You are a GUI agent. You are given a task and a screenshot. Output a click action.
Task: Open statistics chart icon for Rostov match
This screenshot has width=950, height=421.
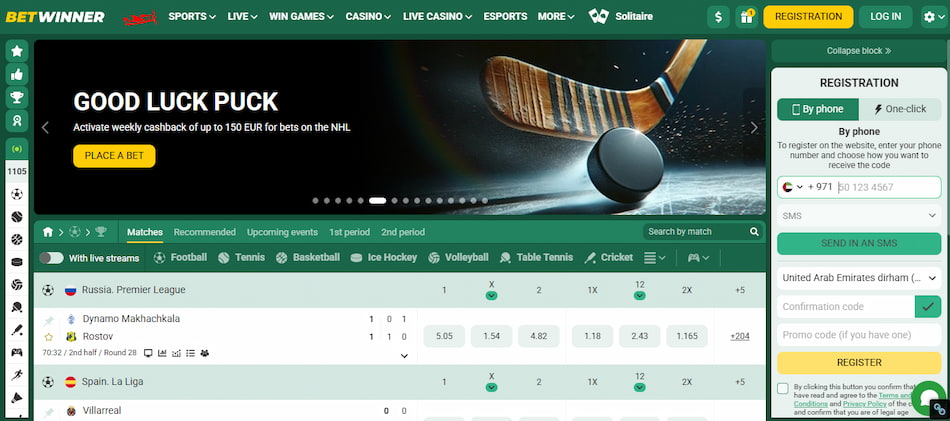(x=162, y=353)
